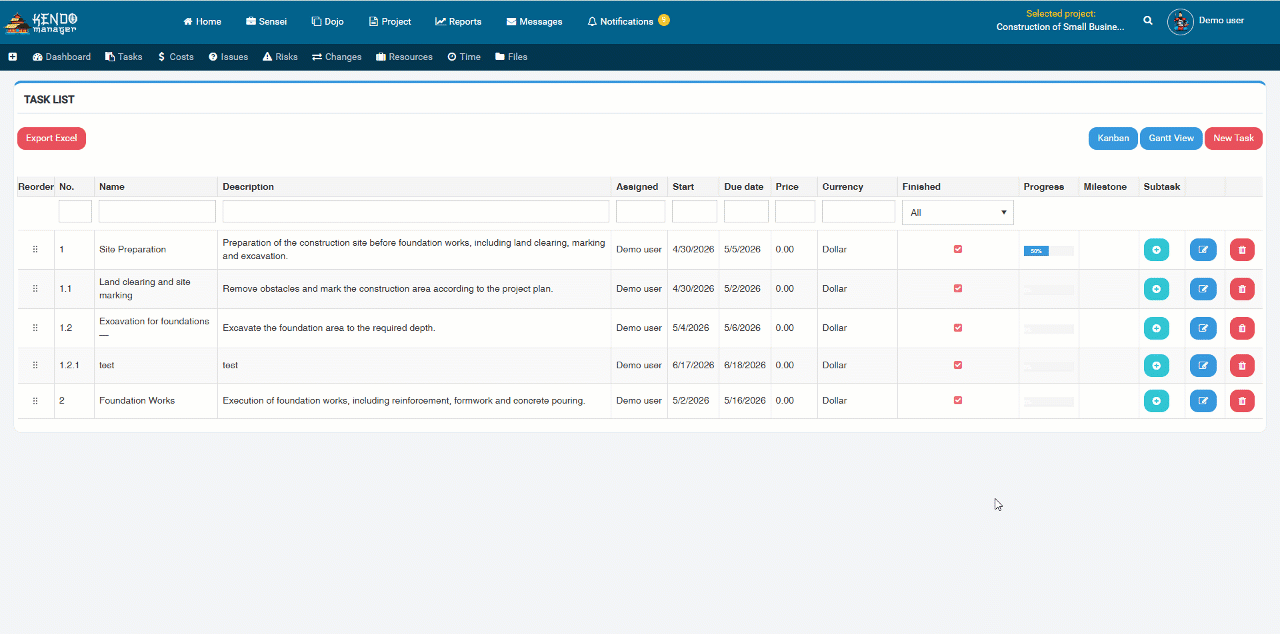Screen dimensions: 1280x634
Task: Go to the Files tab
Action: [511, 57]
